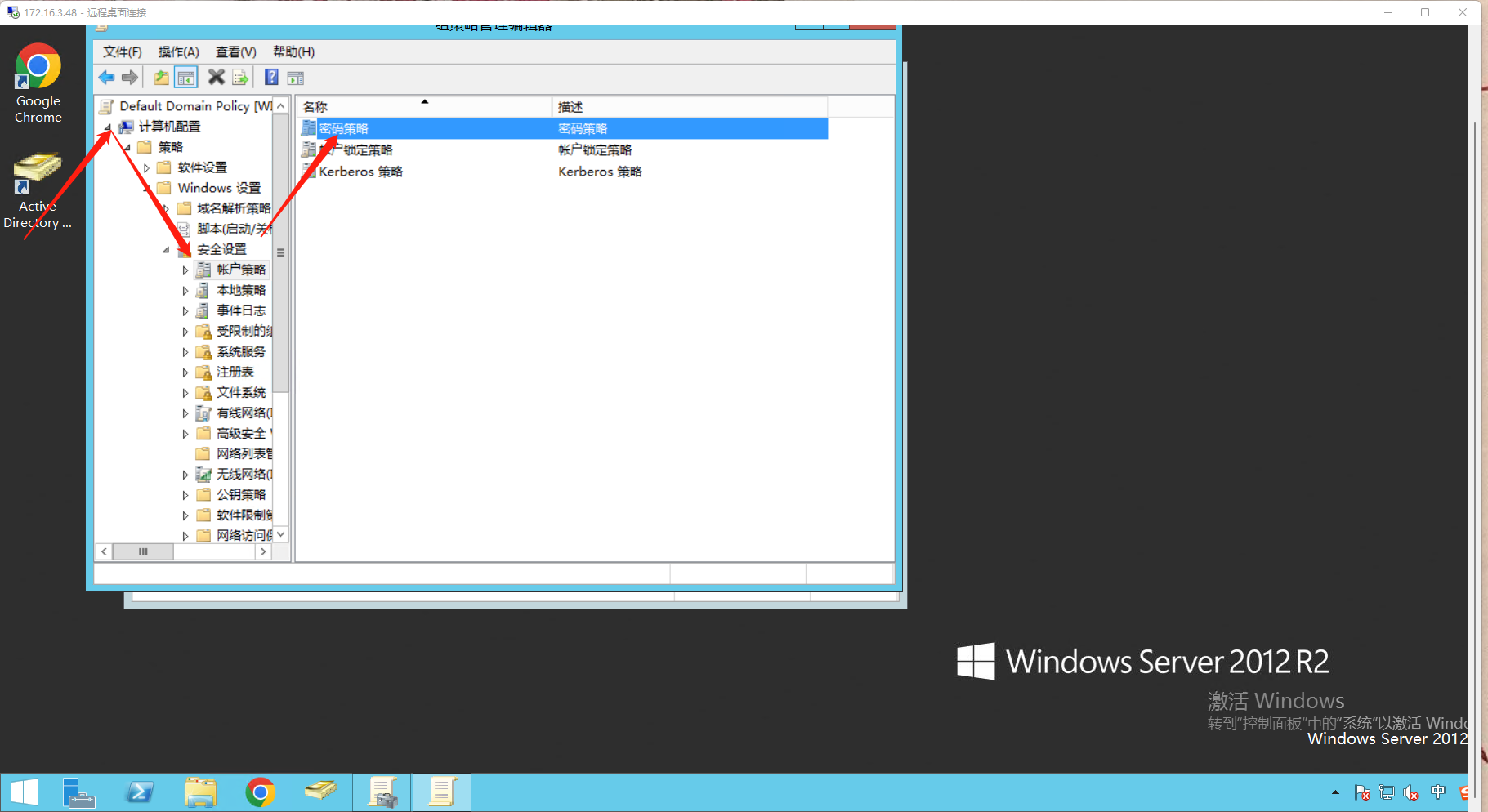Expand the 软件设置 tree node

[146, 167]
